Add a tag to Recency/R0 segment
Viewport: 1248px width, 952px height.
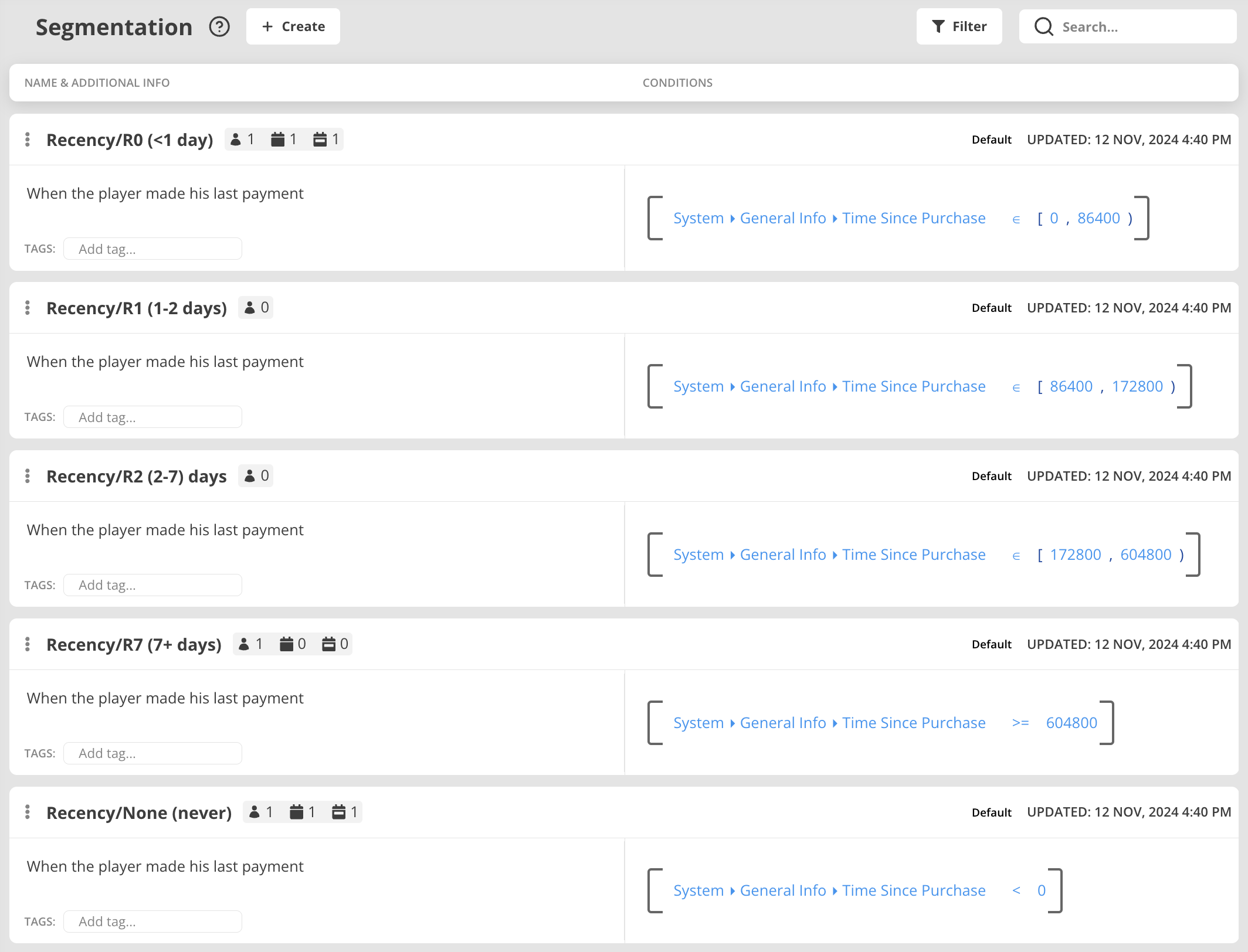pos(152,249)
